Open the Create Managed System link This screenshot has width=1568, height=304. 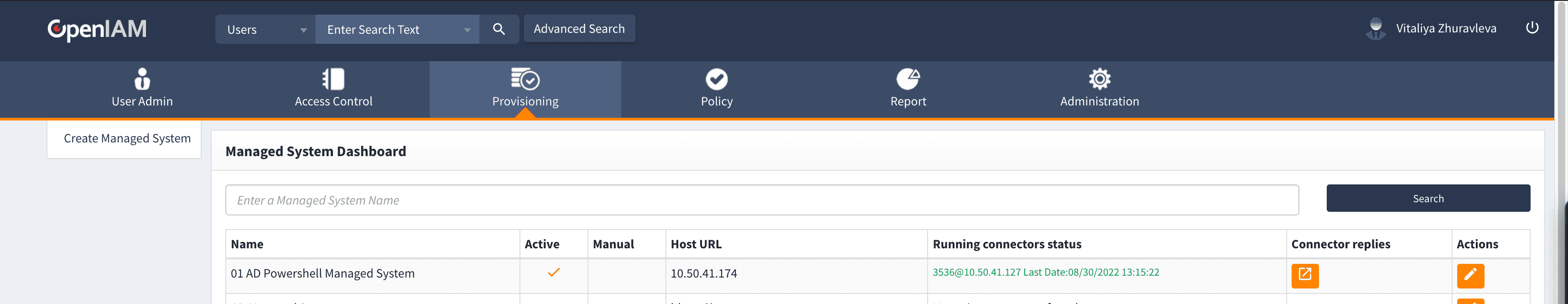coord(127,138)
